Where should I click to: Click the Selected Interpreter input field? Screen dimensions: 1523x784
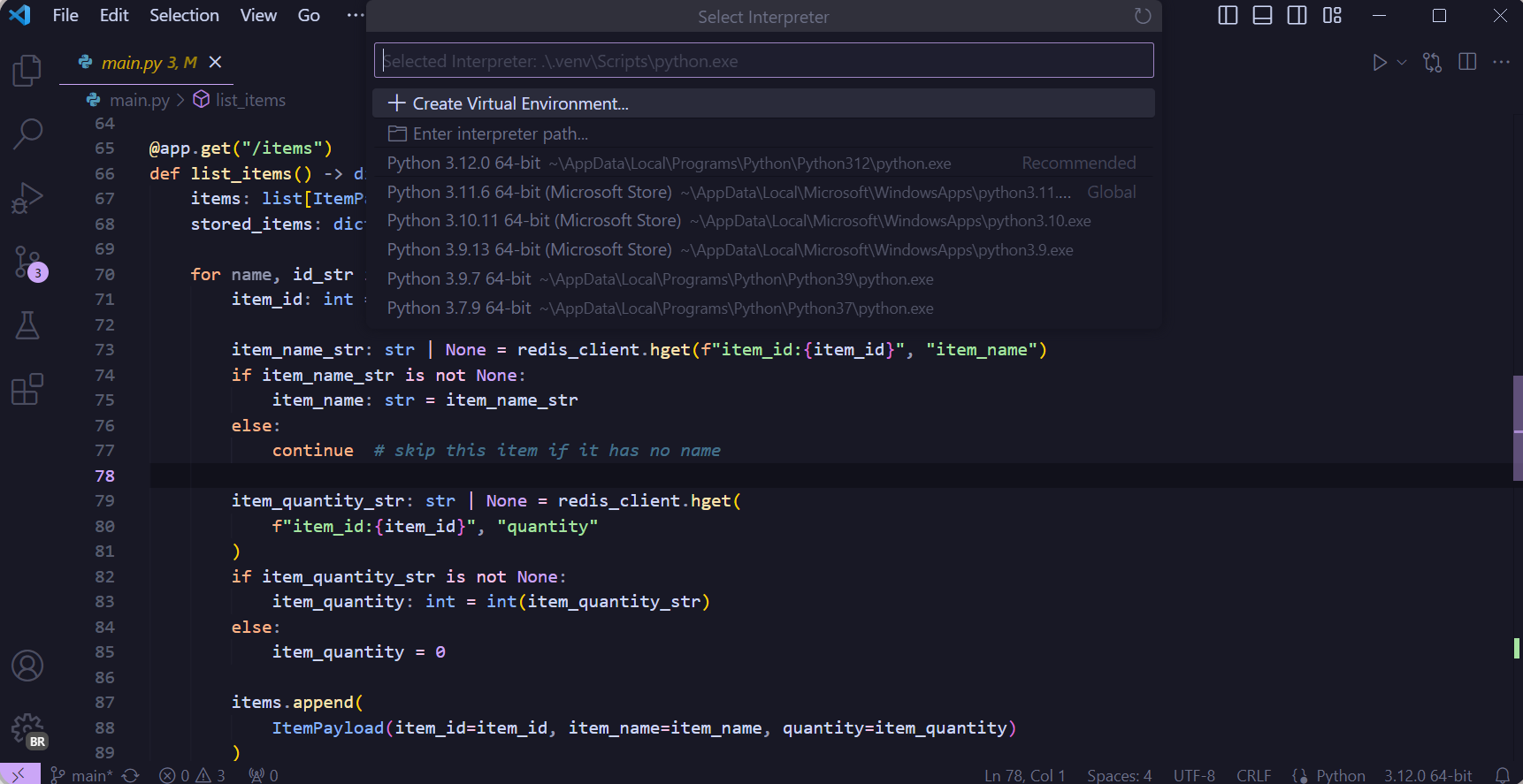pos(762,61)
